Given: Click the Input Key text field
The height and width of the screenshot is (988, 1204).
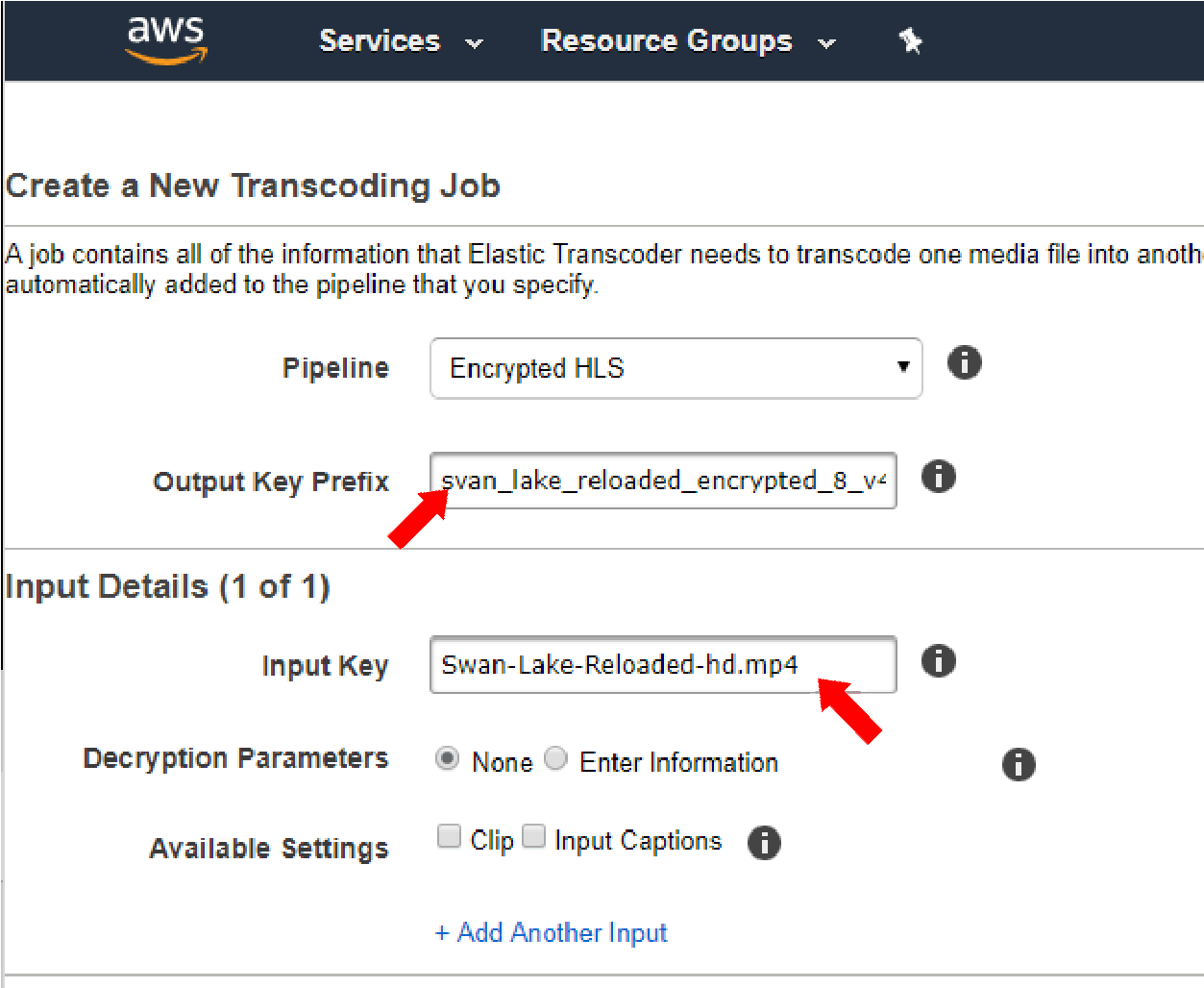Looking at the screenshot, I should (x=663, y=664).
